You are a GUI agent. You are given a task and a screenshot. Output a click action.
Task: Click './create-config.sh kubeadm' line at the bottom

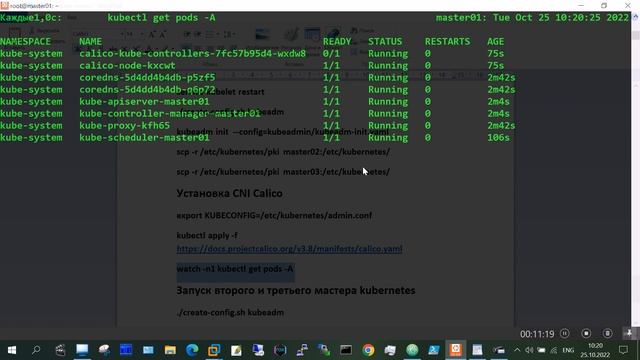[230, 312]
